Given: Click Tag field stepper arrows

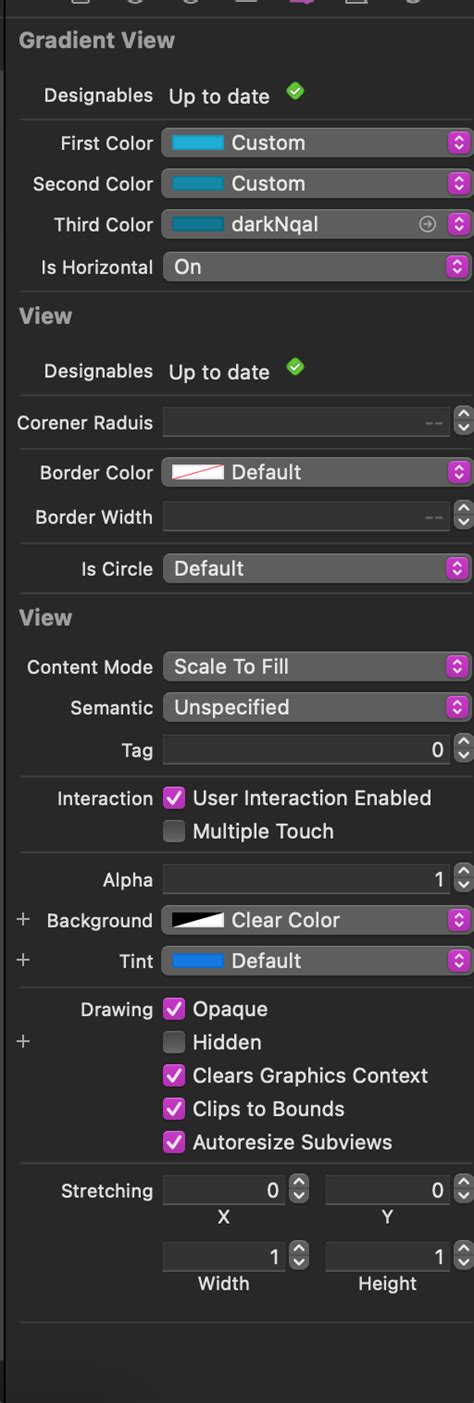Looking at the screenshot, I should [x=462, y=748].
